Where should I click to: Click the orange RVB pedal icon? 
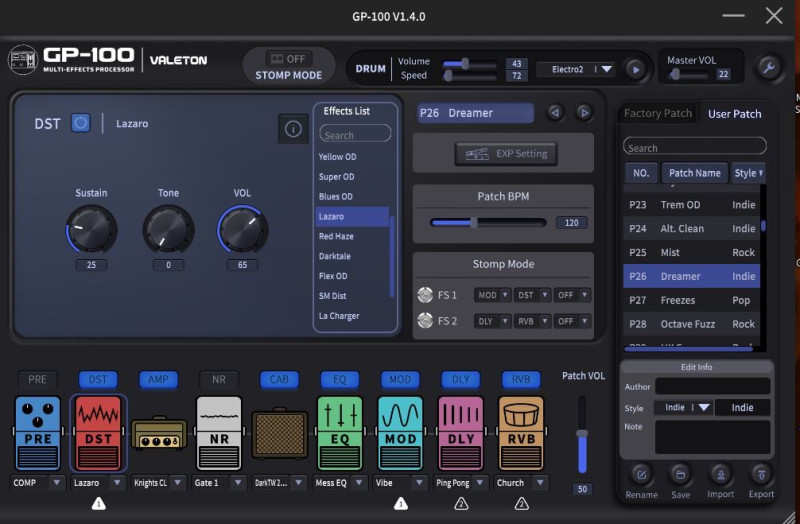coord(521,433)
